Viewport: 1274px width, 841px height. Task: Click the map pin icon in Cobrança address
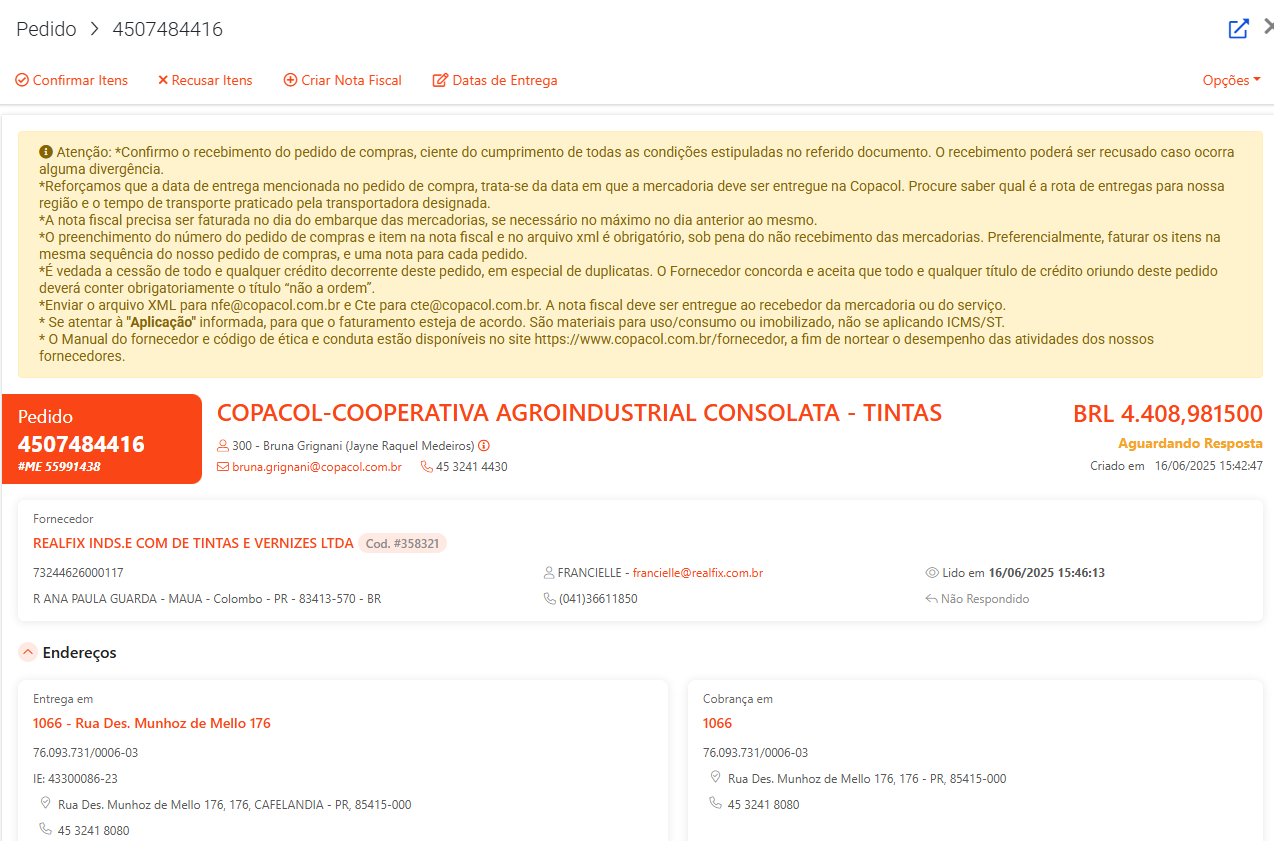coord(715,777)
